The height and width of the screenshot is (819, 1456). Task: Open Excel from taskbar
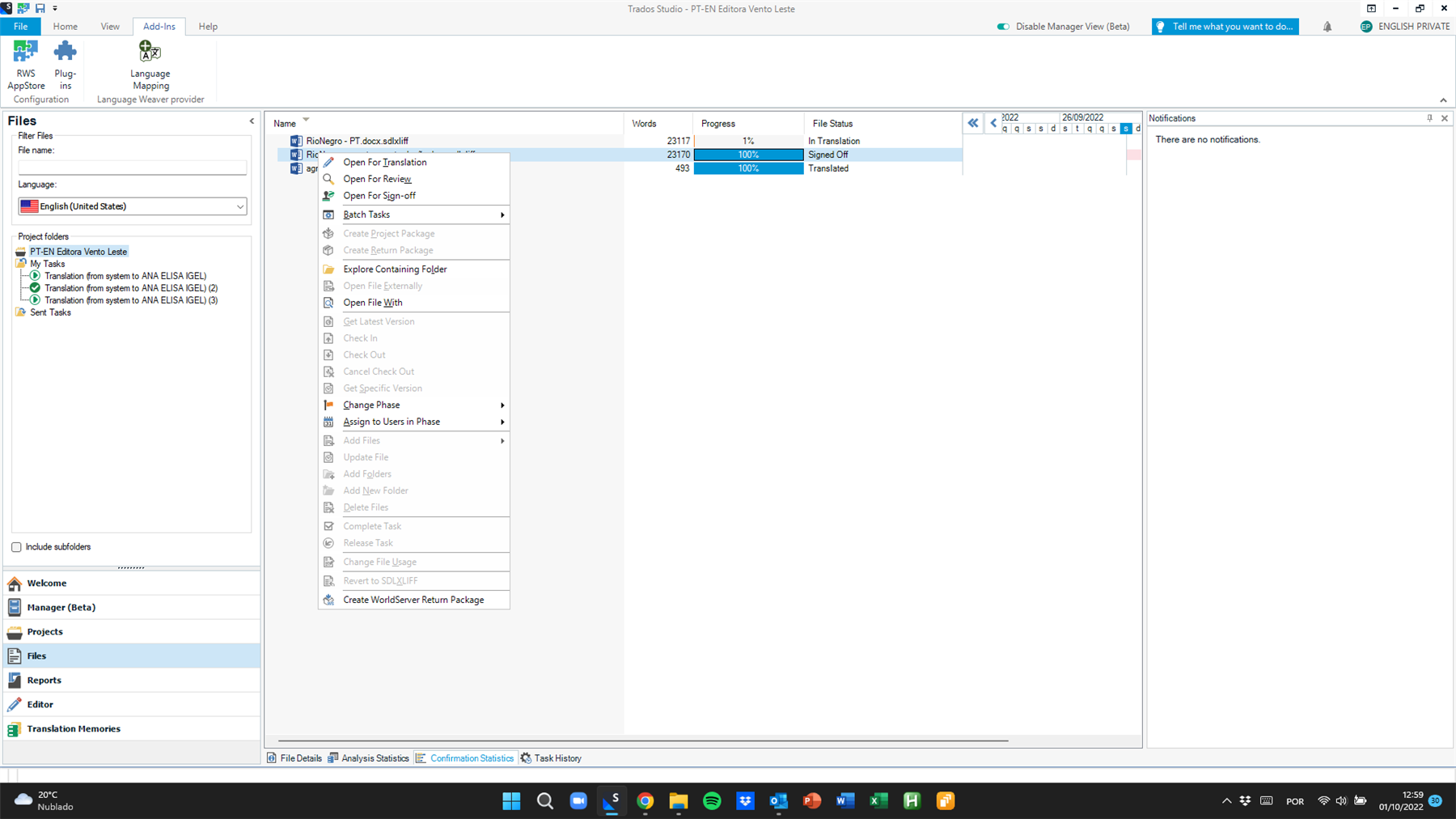click(878, 801)
